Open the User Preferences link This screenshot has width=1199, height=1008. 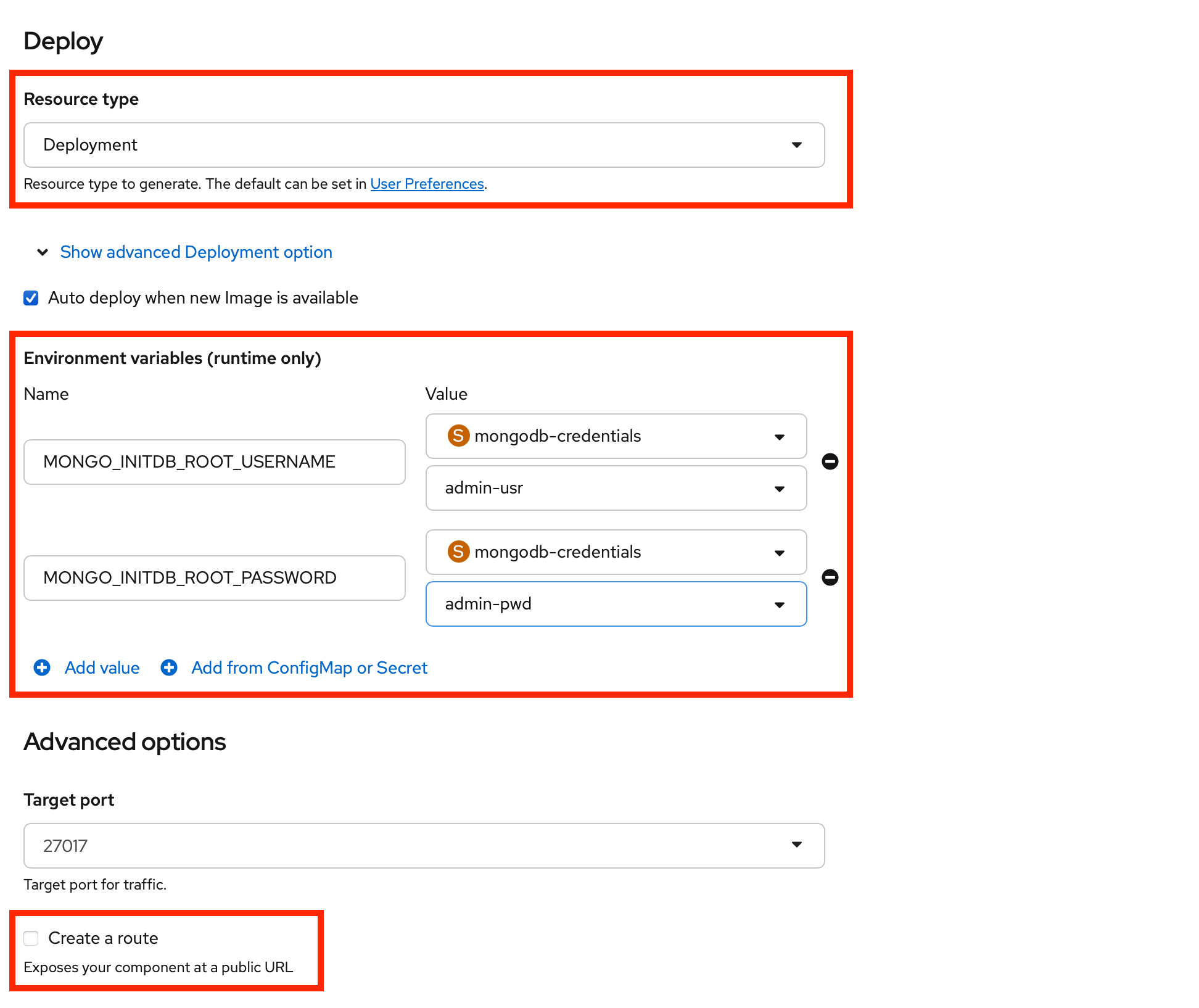coord(427,184)
